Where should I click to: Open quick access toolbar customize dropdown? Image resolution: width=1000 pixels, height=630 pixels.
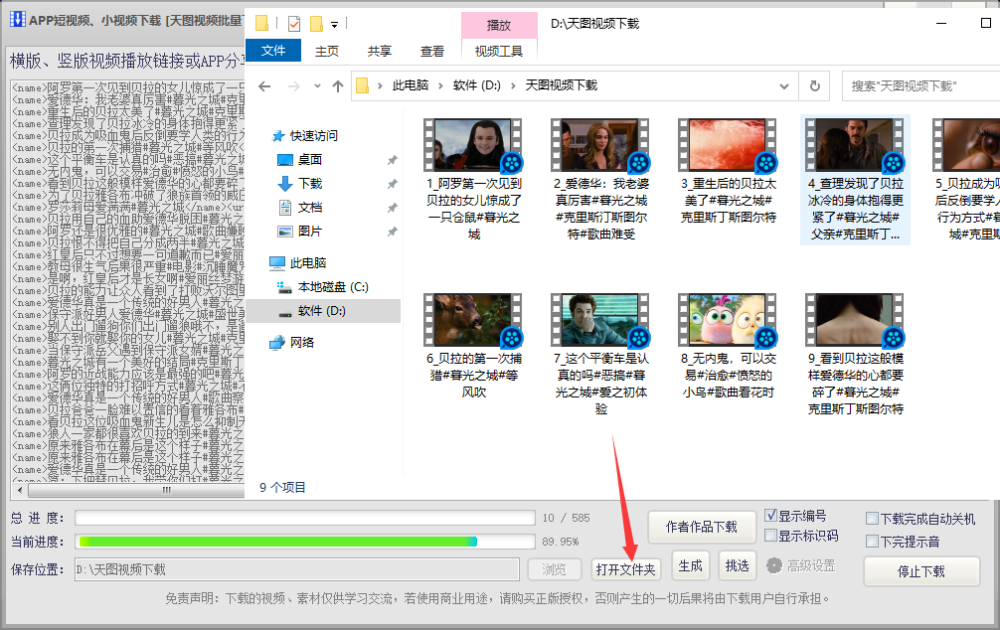[x=334, y=25]
